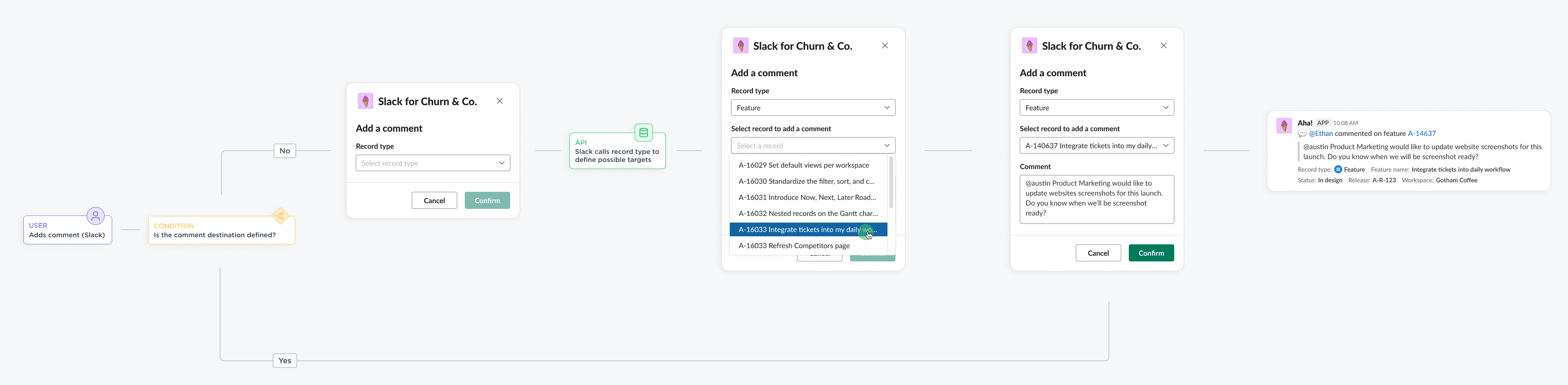The width and height of the screenshot is (1568, 385).
Task: Click dark green Confirm button
Action: 1151,253
